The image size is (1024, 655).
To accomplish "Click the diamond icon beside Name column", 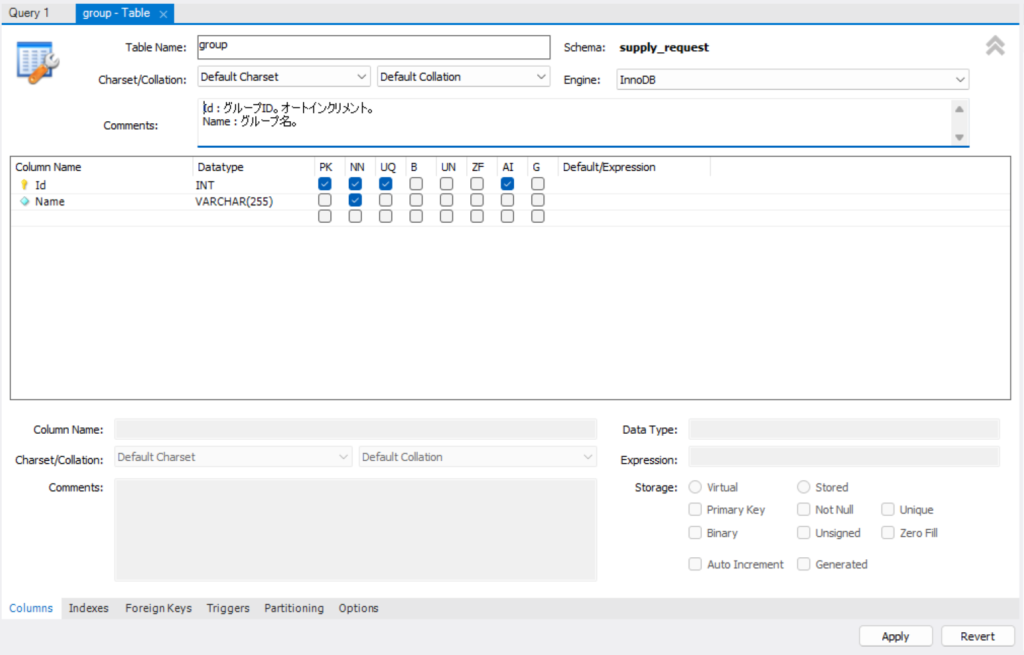I will coord(25,201).
